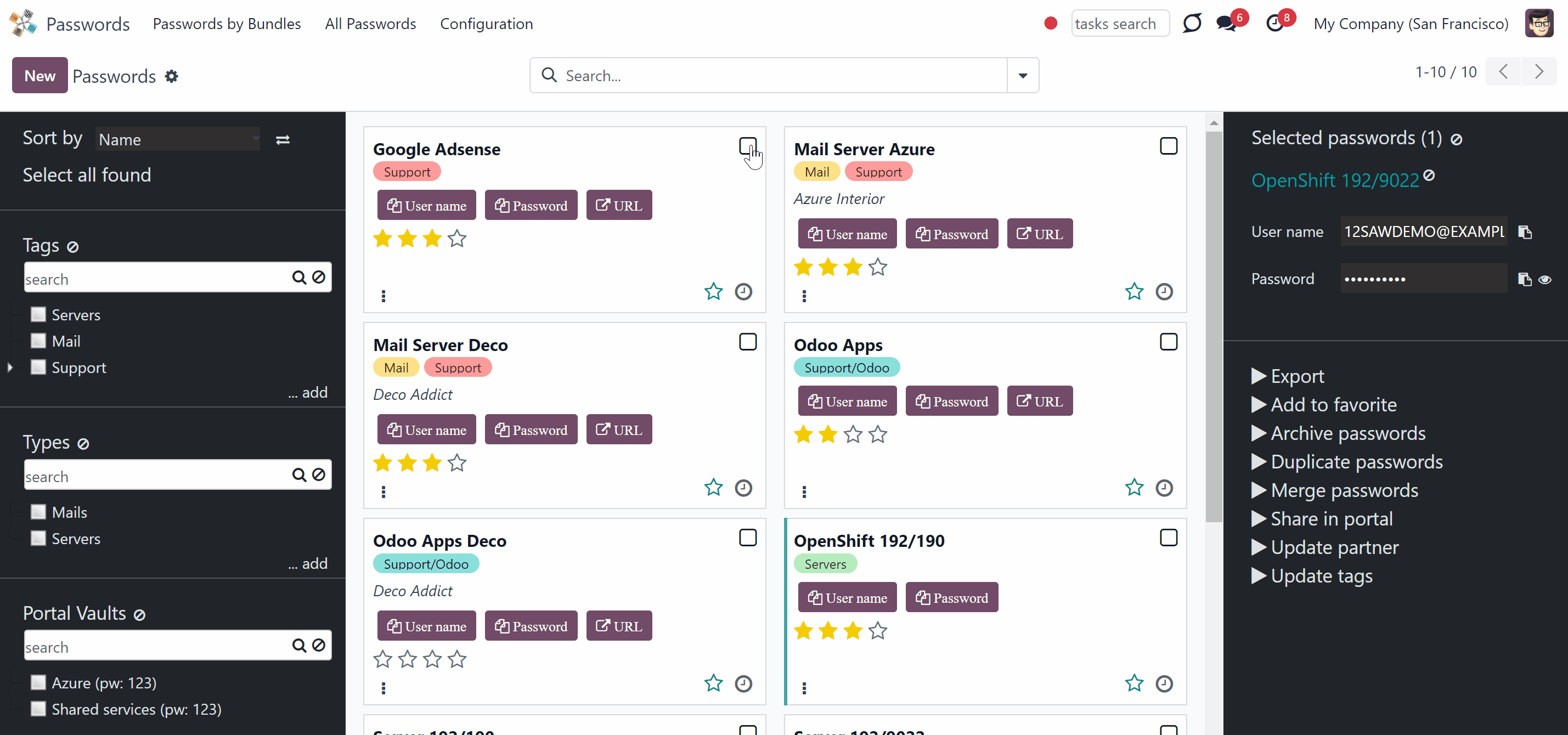Viewport: 1568px width, 735px height.
Task: Open activity clock on Google Adsense card
Action: (743, 291)
